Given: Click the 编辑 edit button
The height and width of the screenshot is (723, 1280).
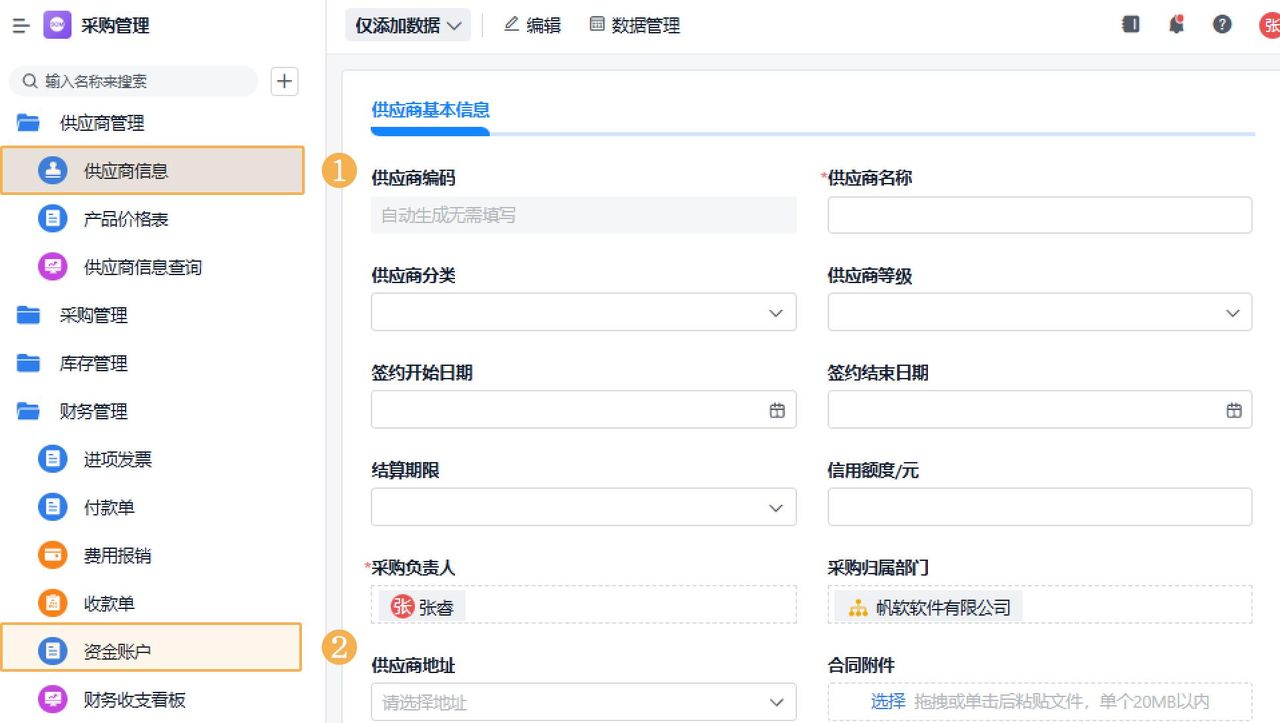Looking at the screenshot, I should pos(533,25).
